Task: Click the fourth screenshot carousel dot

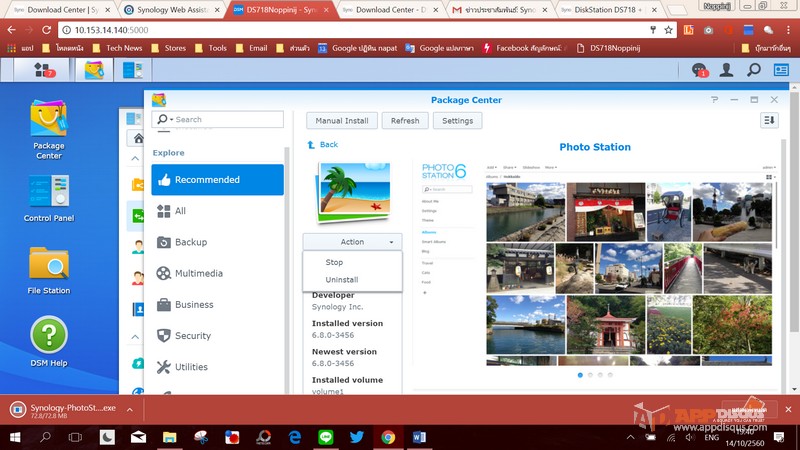Action: [x=610, y=375]
